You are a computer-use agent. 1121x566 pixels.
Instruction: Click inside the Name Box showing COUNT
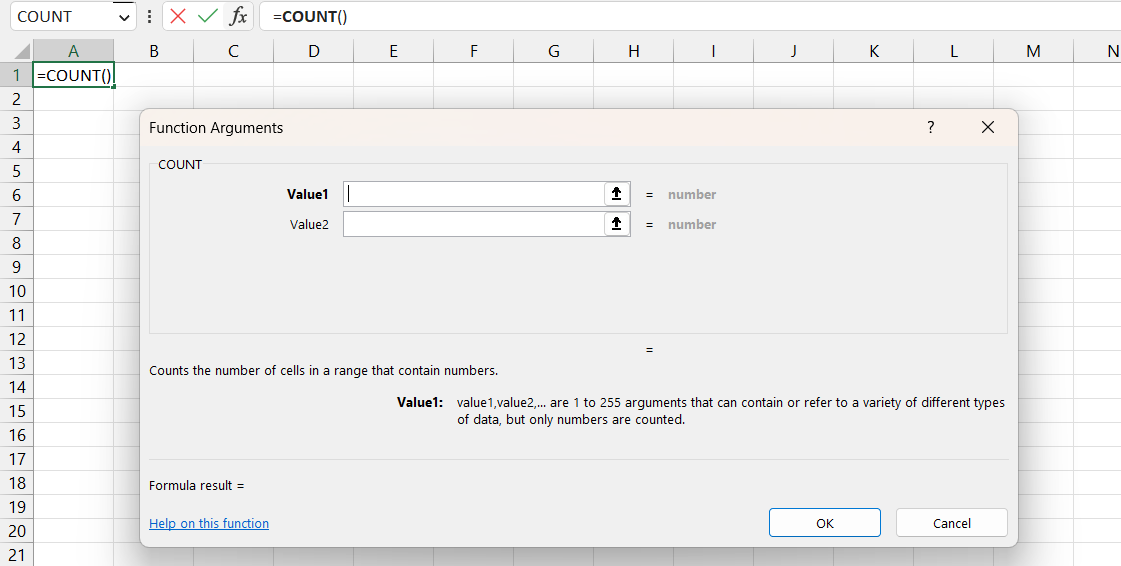(60, 17)
